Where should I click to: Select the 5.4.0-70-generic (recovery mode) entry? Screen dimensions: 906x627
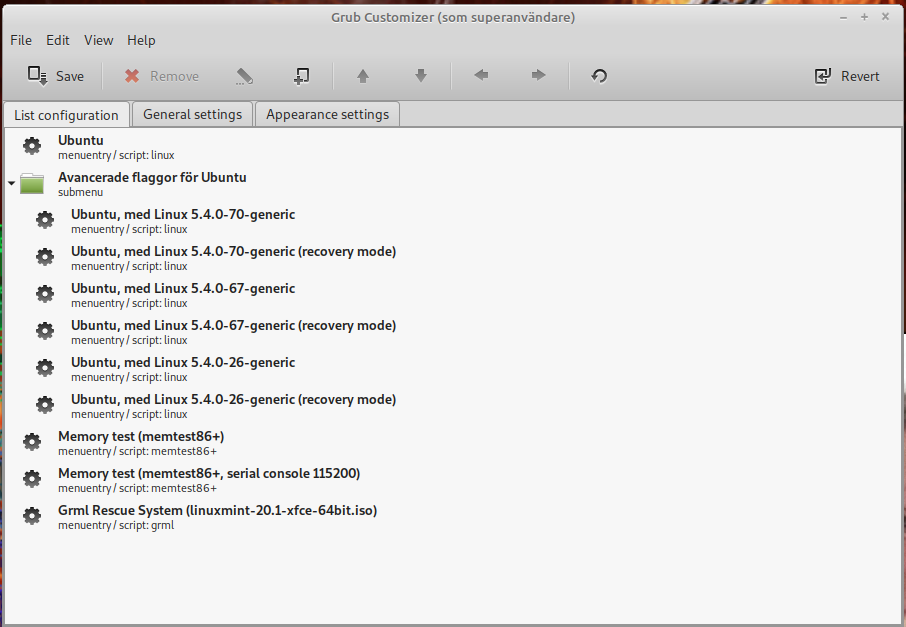452,258
